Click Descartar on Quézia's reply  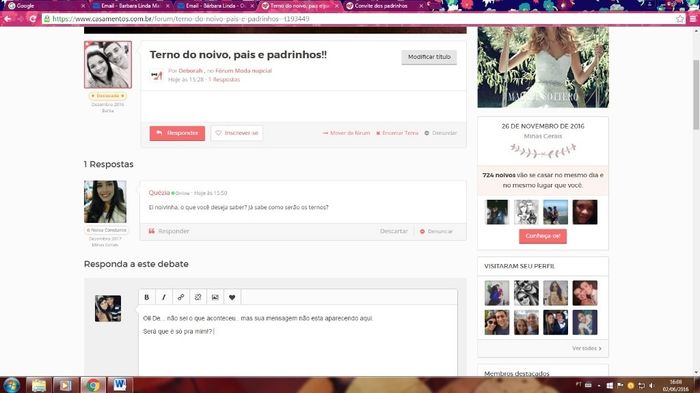[394, 231]
